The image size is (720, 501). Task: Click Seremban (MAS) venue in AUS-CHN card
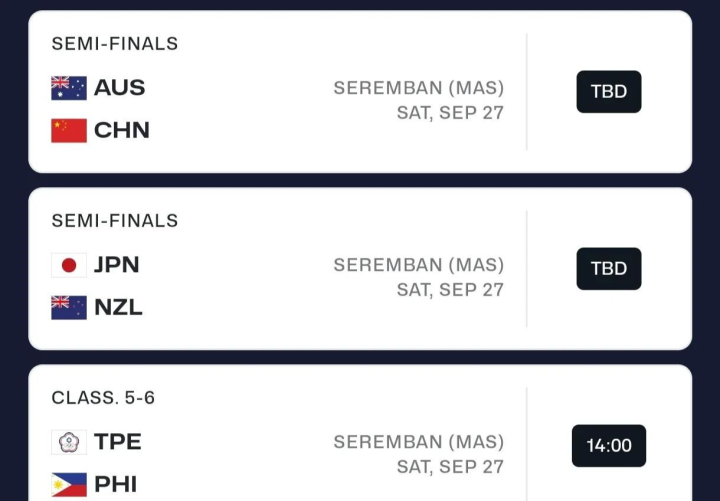point(419,88)
